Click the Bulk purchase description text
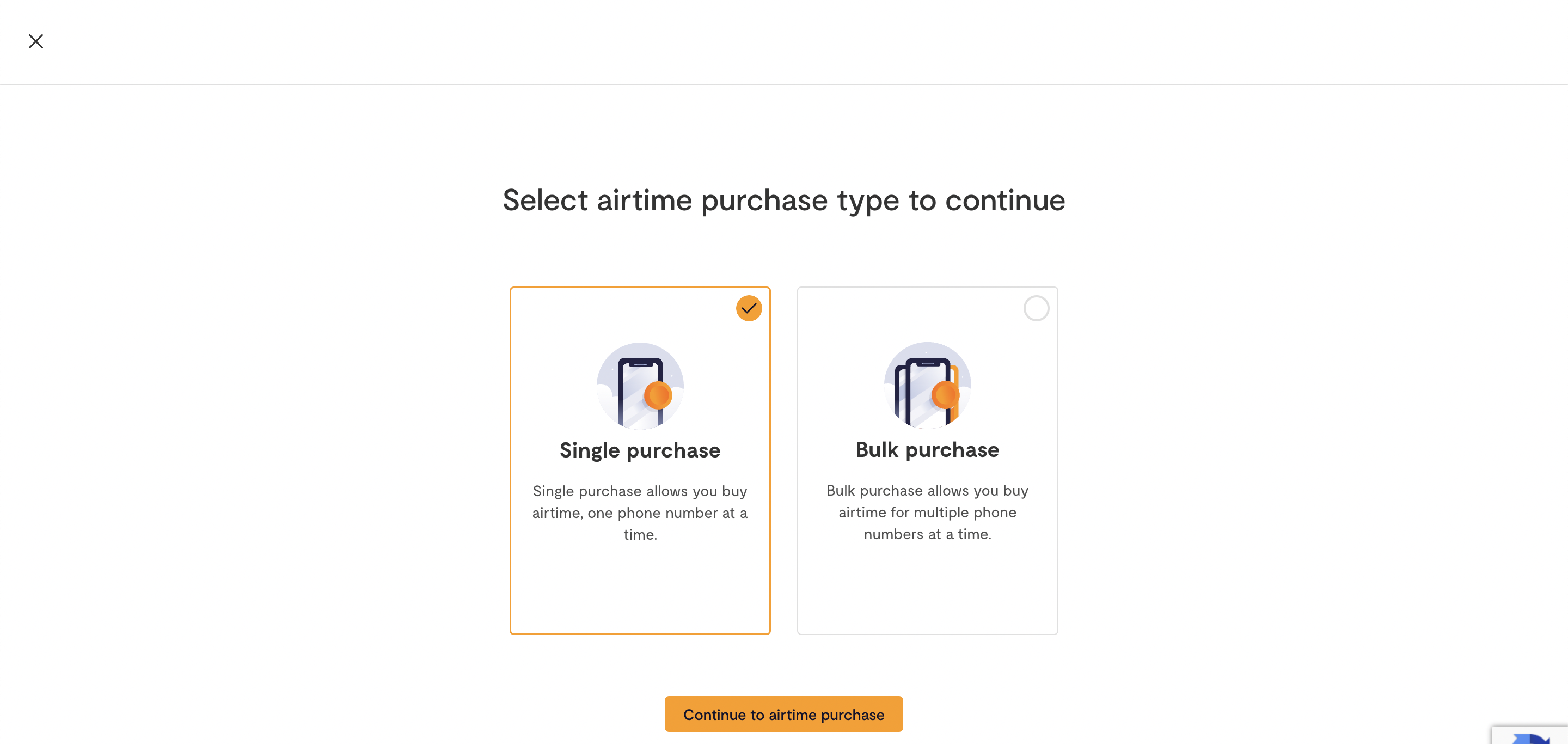Viewport: 1568px width, 744px height. click(x=927, y=512)
